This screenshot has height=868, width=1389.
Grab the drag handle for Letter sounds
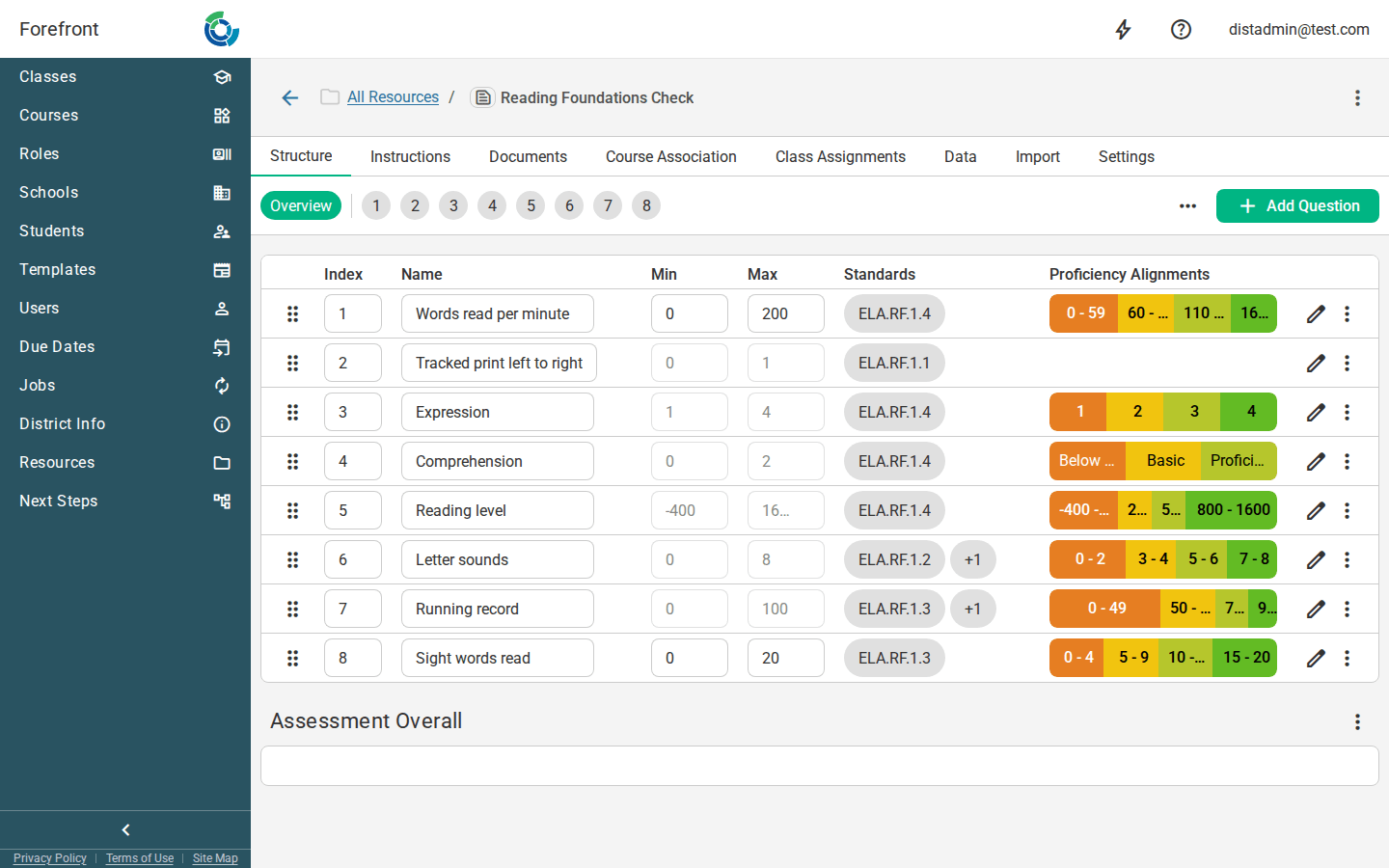292,559
